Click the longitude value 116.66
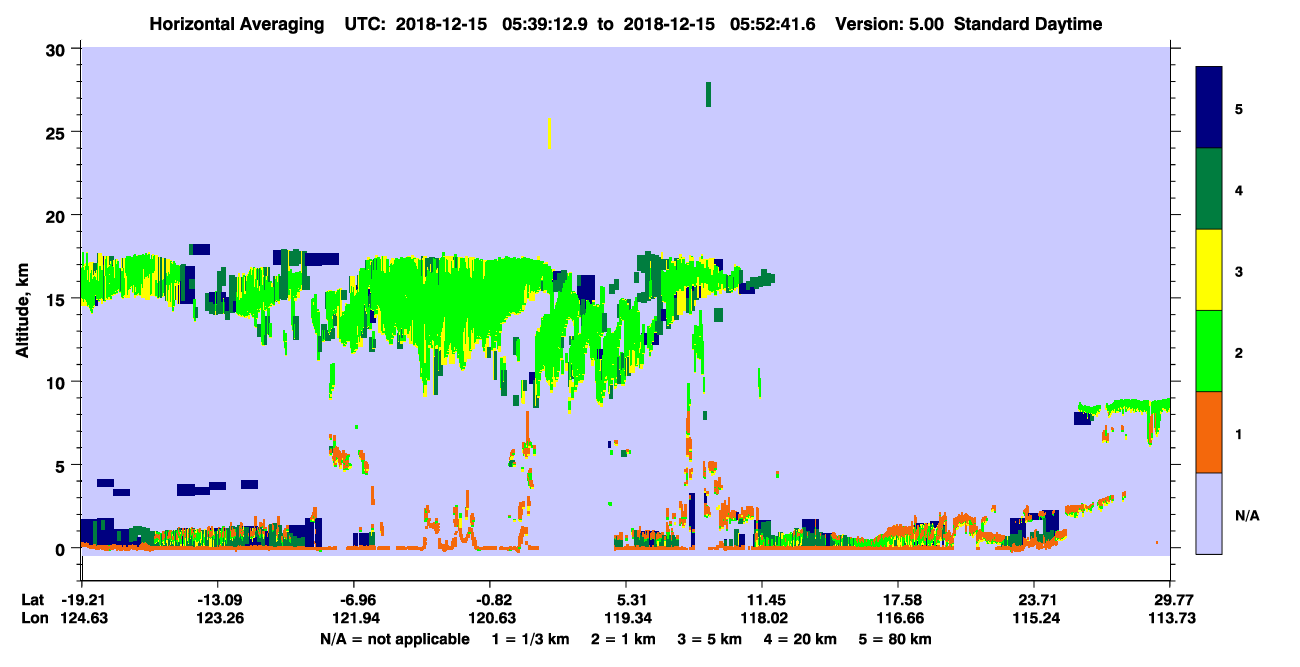The height and width of the screenshot is (667, 1300). coord(899,618)
